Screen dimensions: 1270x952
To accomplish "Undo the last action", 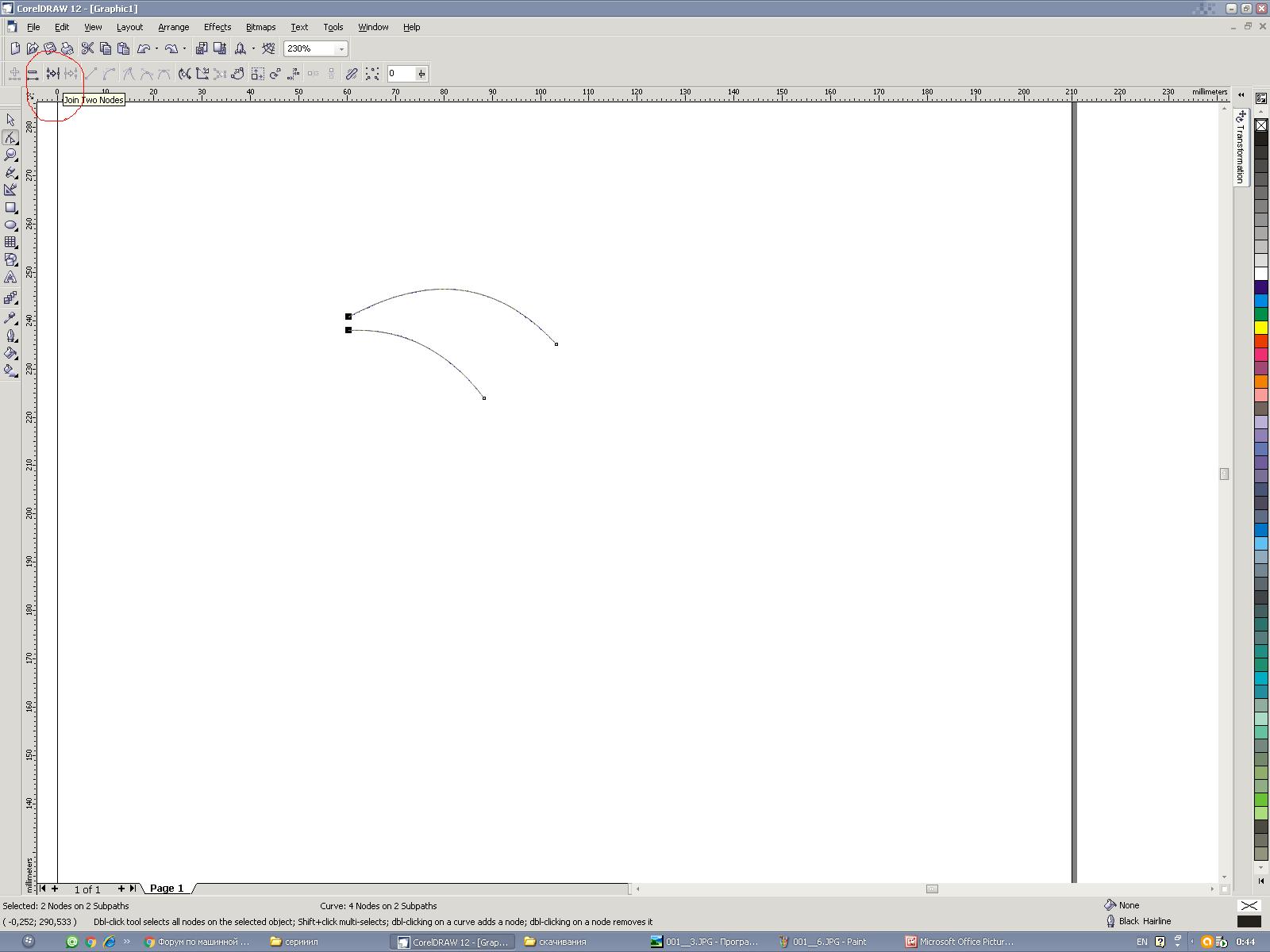I will coord(144,48).
